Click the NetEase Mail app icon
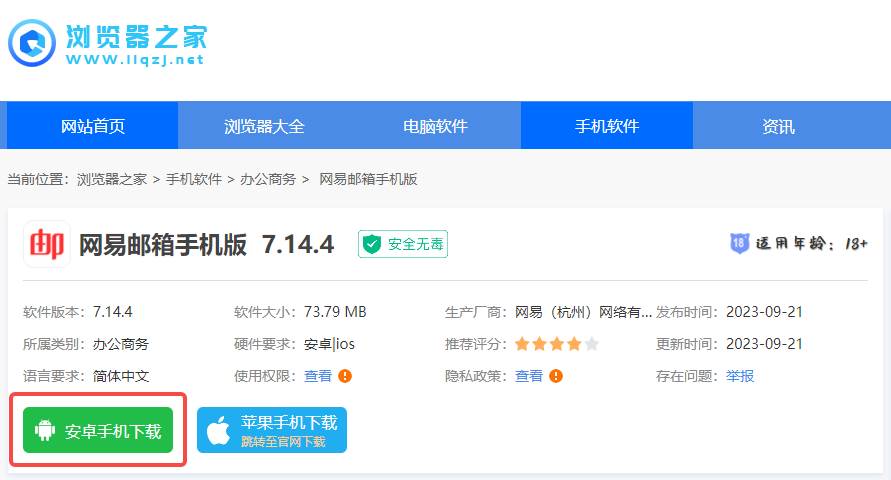 tap(47, 244)
